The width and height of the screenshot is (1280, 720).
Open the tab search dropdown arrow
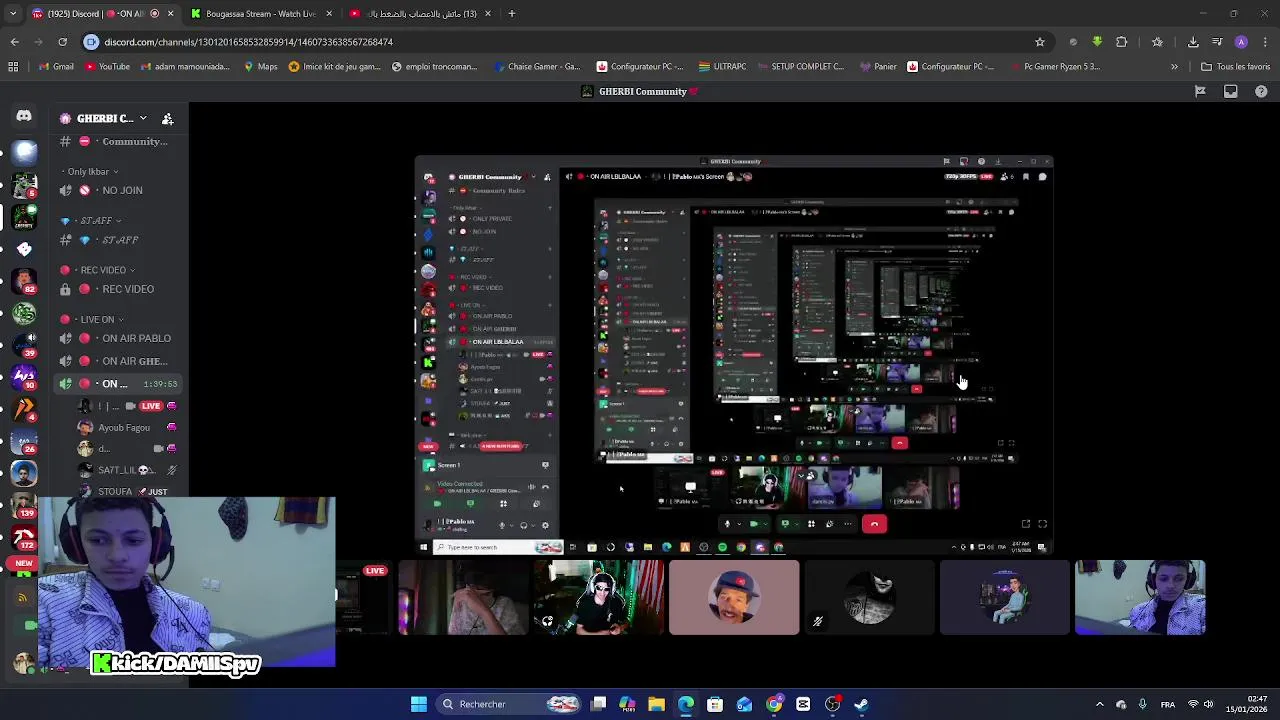point(12,13)
